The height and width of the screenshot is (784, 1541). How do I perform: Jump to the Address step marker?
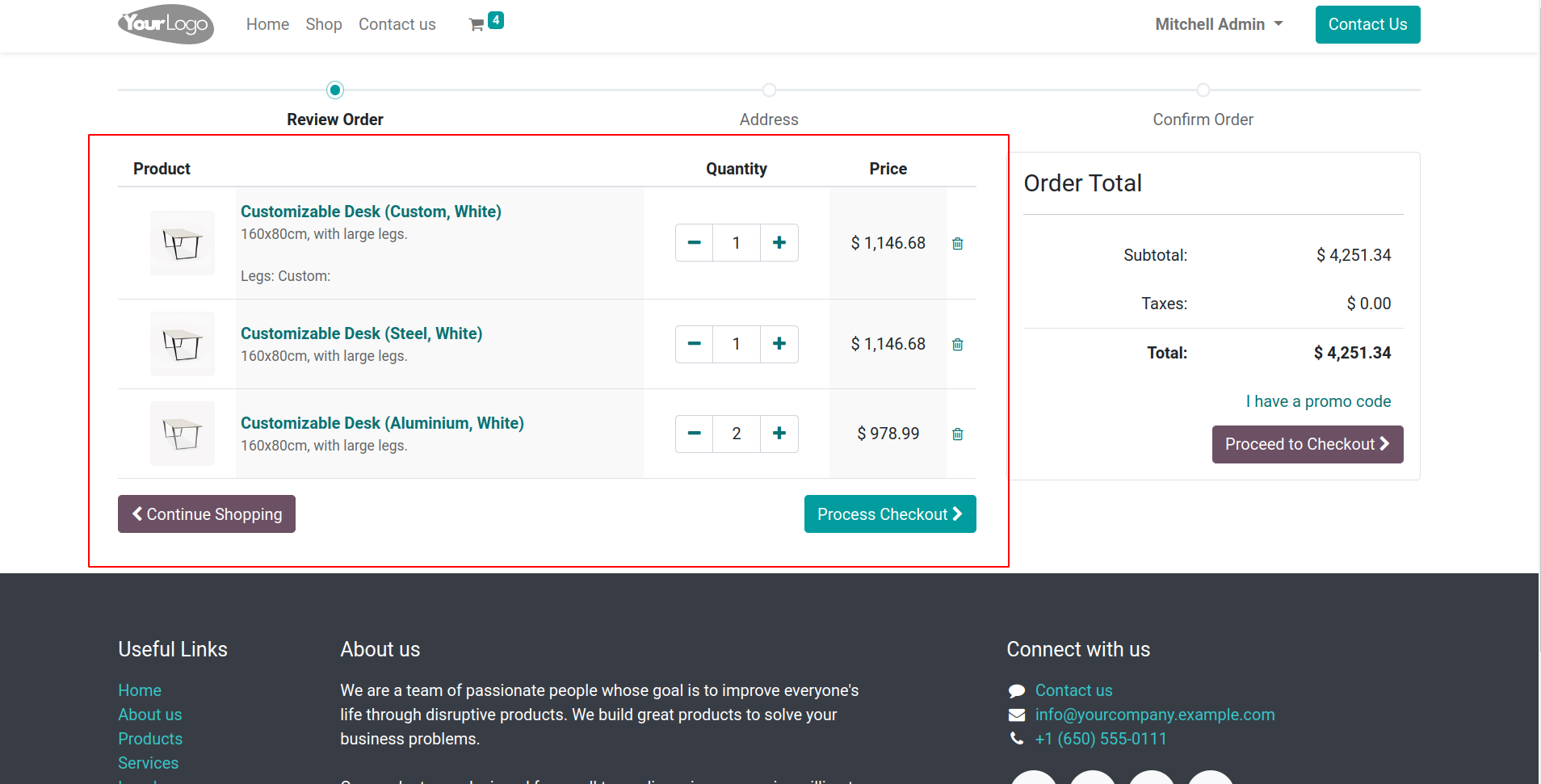click(769, 90)
